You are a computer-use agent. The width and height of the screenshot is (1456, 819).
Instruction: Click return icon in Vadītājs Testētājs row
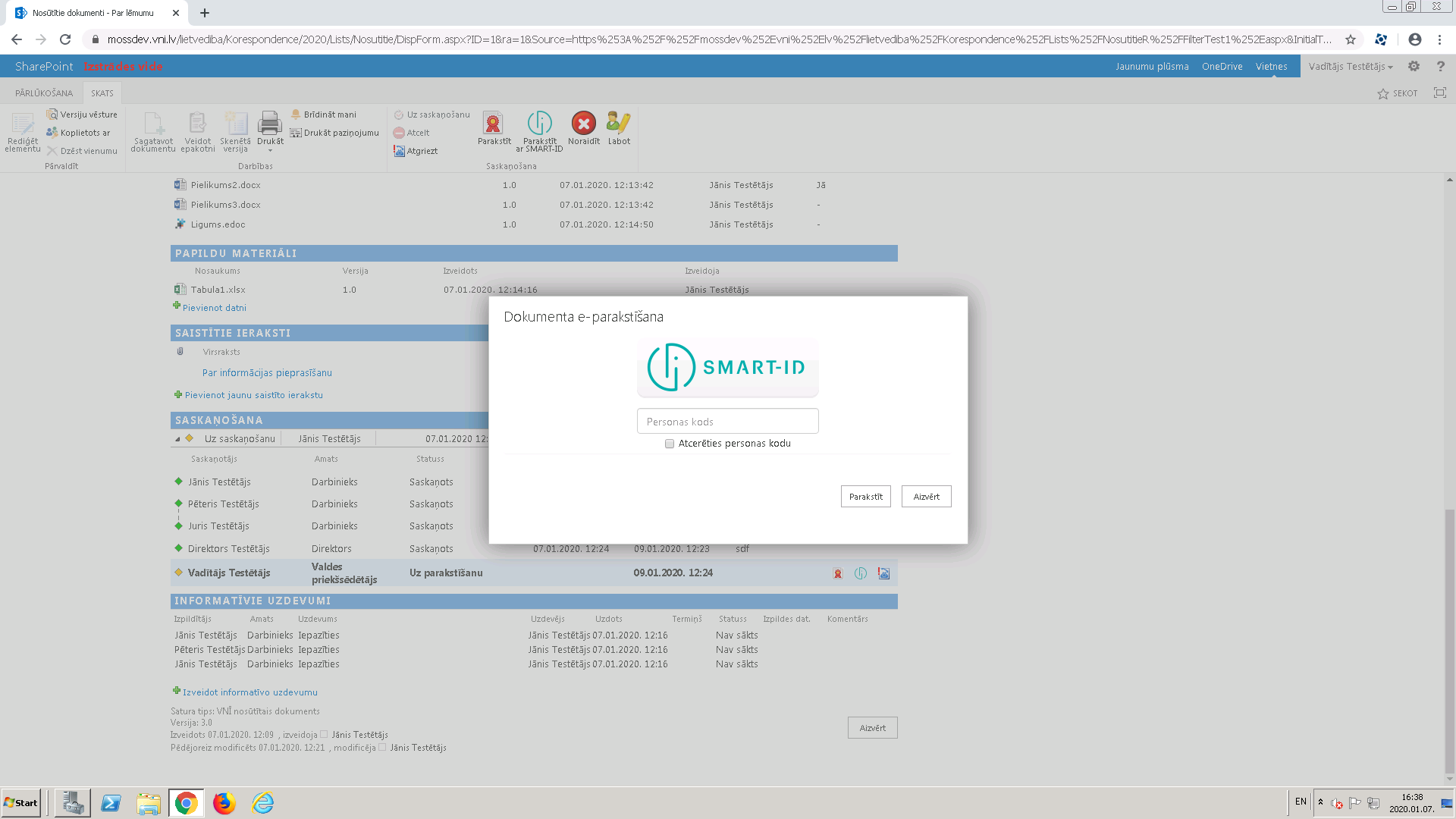coord(883,573)
